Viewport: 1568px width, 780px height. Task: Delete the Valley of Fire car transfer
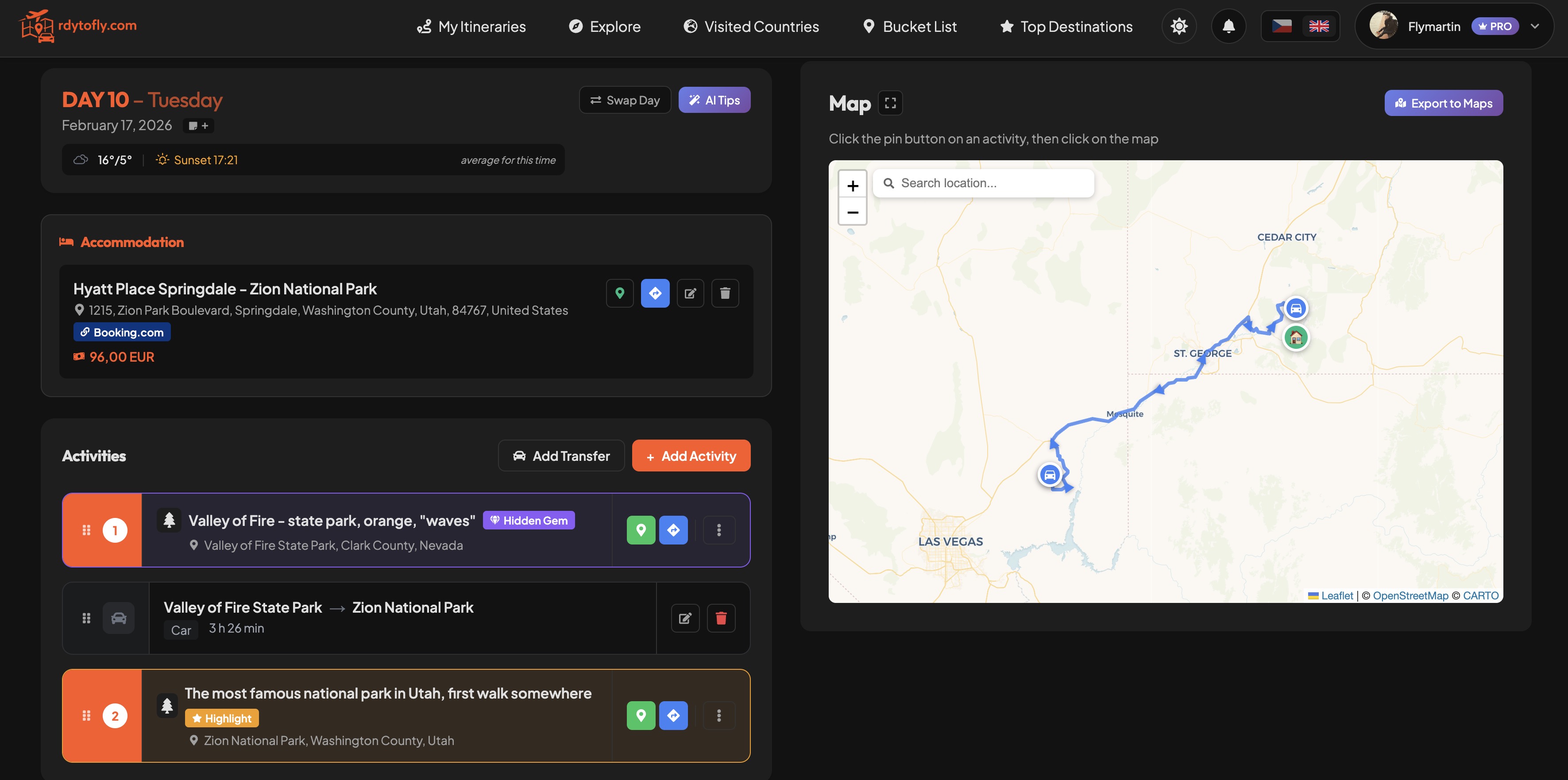point(721,618)
